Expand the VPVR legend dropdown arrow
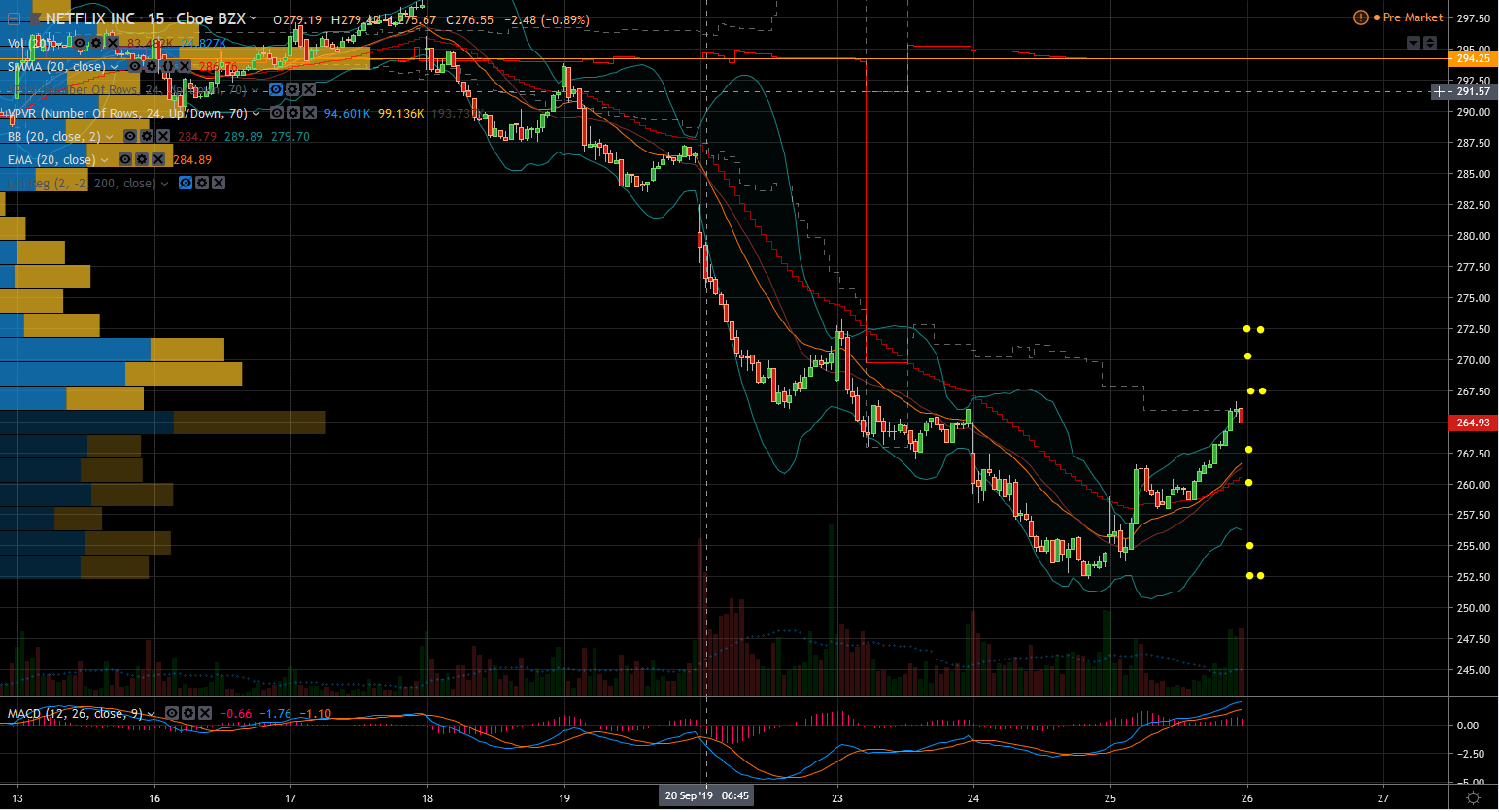1499x812 pixels. coord(256,114)
